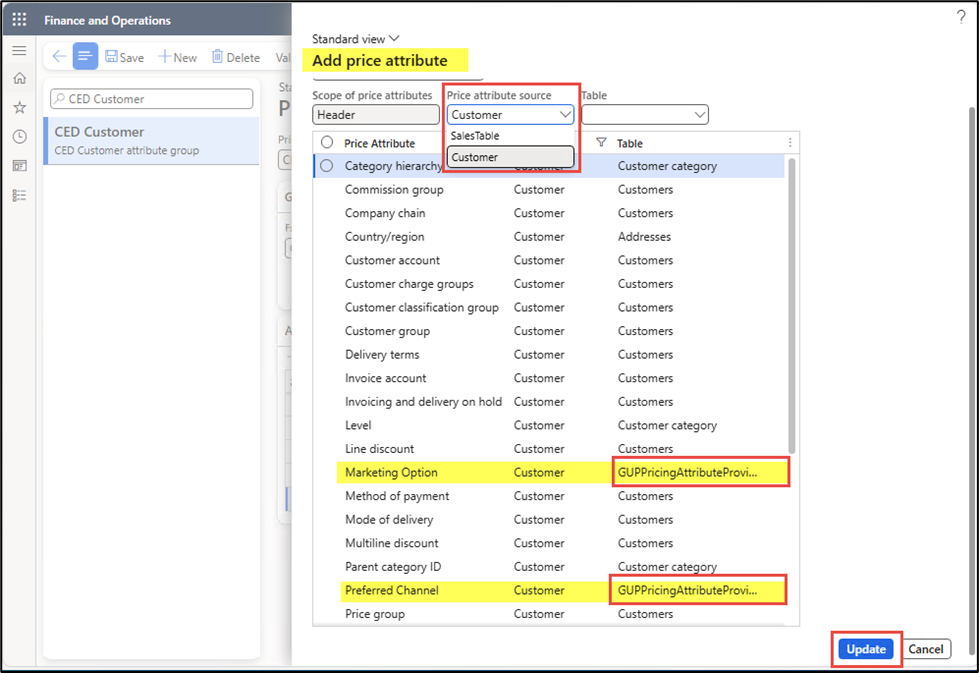979x673 pixels.
Task: Select the Customer account row
Action: pyautogui.click(x=549, y=260)
